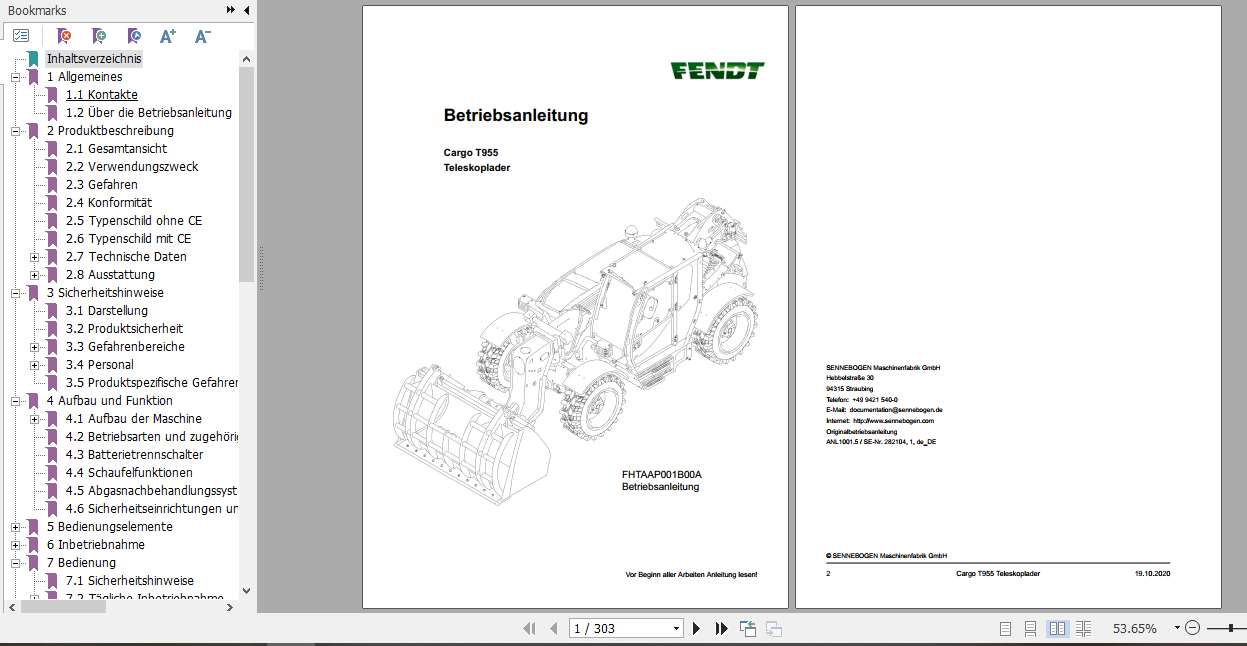1247x646 pixels.
Task: Open 2.2 Verwendungszweck bookmark
Action: click(132, 167)
